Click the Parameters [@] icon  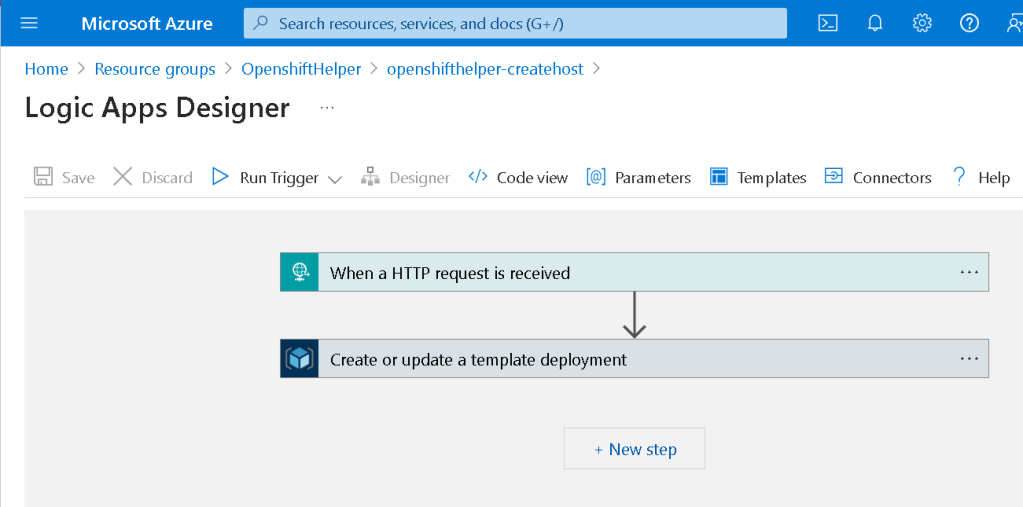pyautogui.click(x=596, y=177)
